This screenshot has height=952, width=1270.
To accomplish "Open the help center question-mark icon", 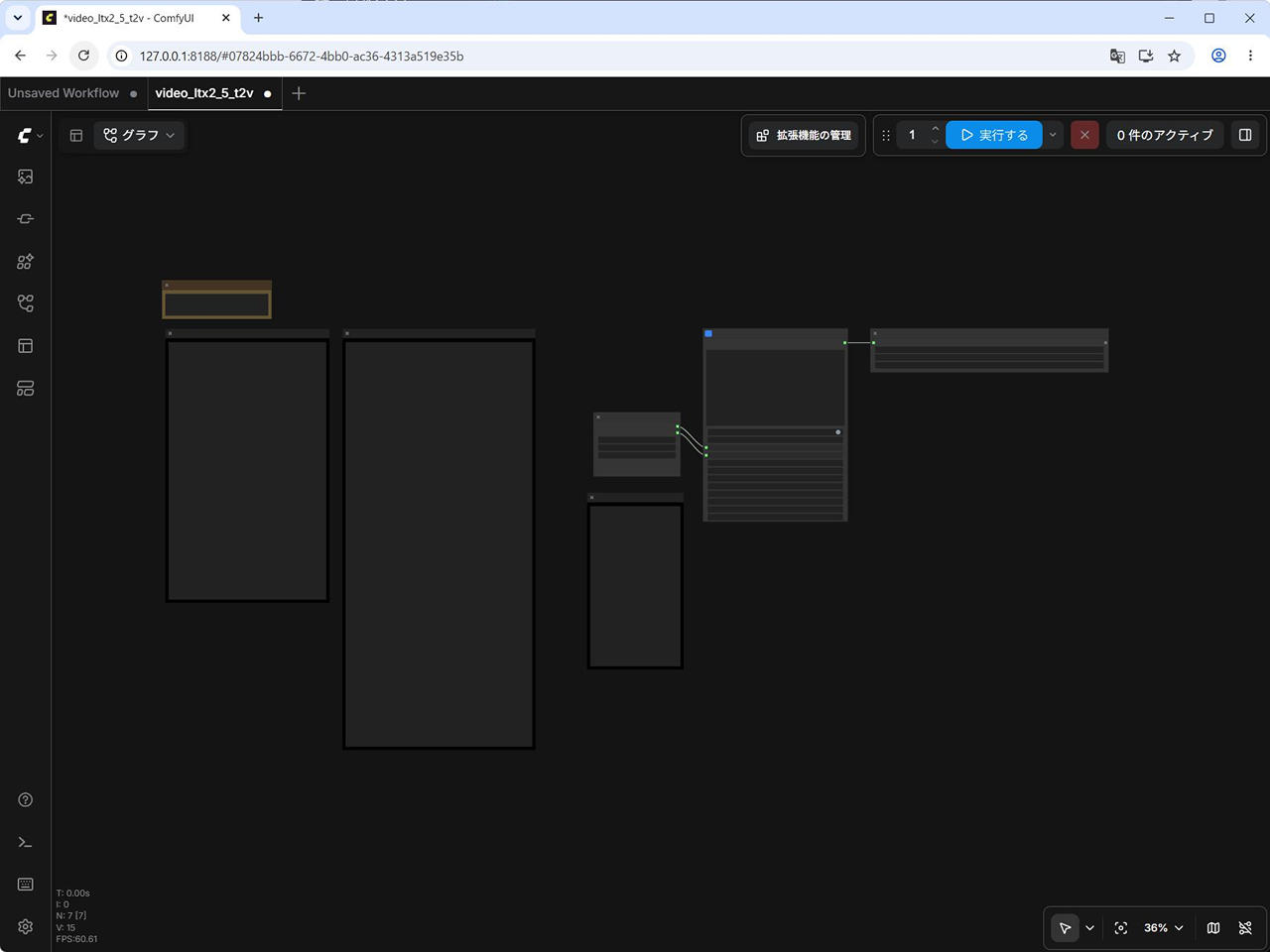I will point(26,800).
